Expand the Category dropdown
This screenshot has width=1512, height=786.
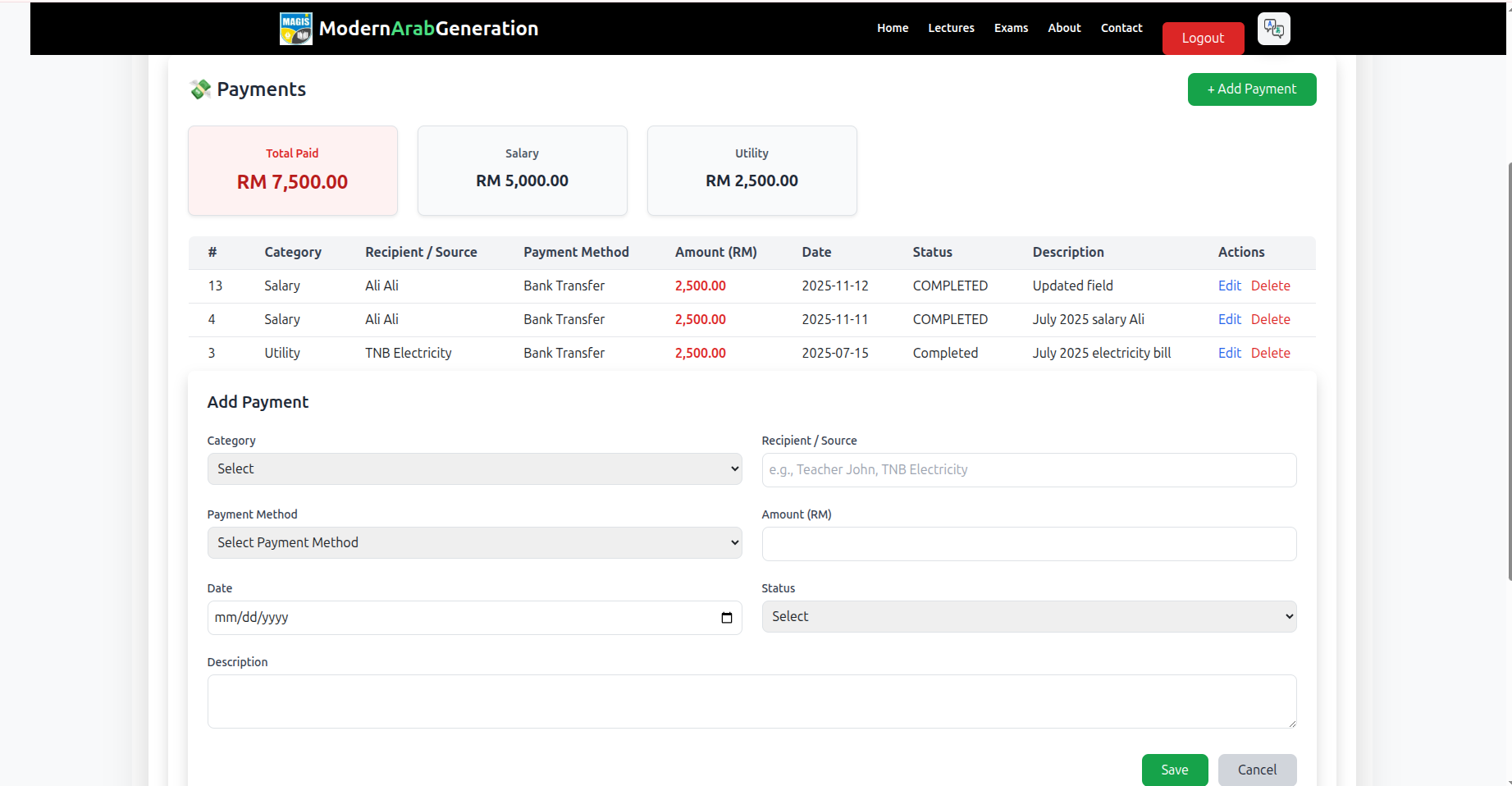474,469
